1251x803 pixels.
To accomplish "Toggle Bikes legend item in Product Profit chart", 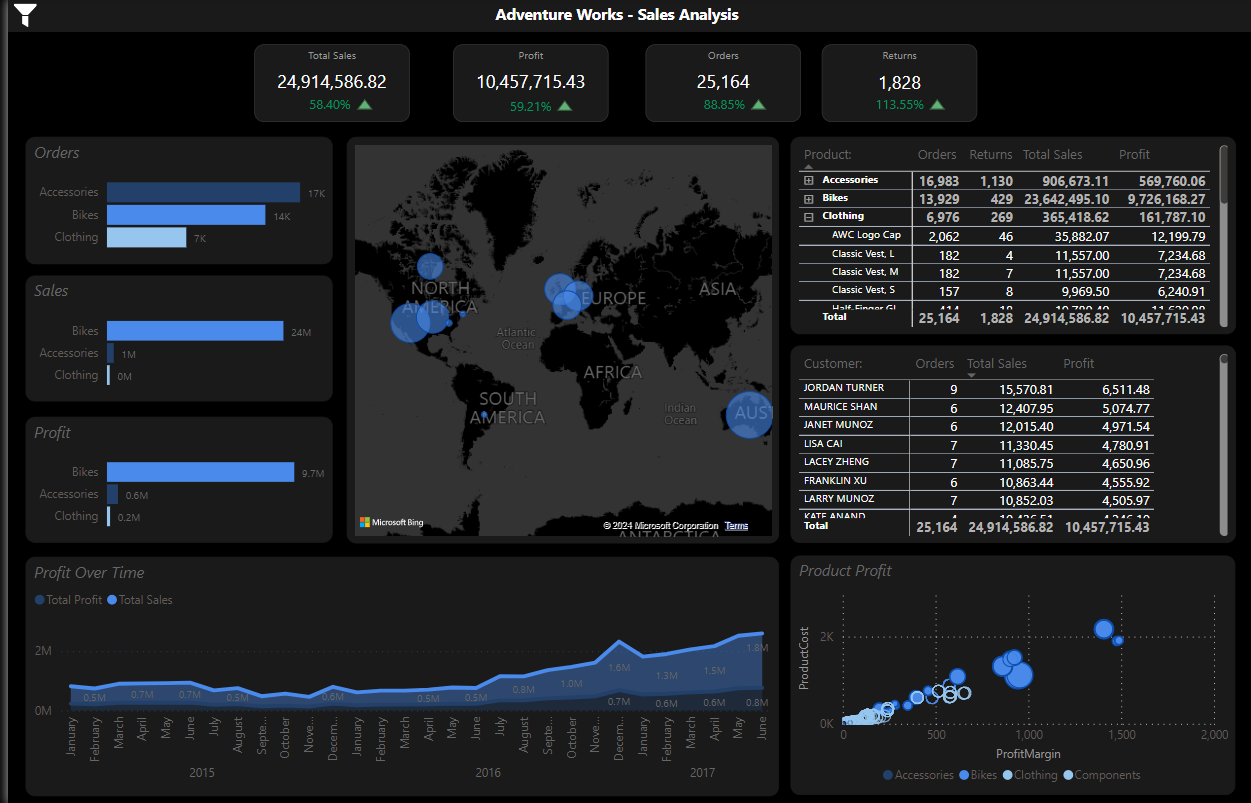I will click(965, 775).
